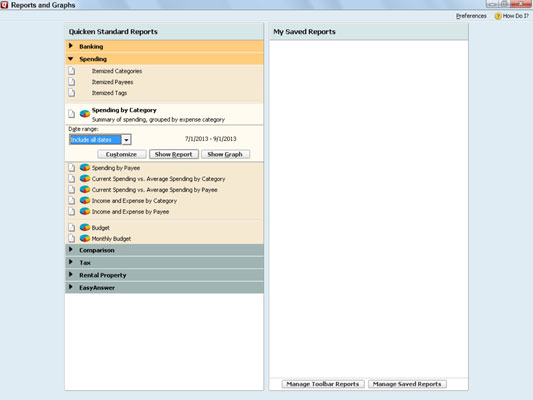Click the Quicken logo in title bar
533x400 pixels.
(x=4, y=5)
